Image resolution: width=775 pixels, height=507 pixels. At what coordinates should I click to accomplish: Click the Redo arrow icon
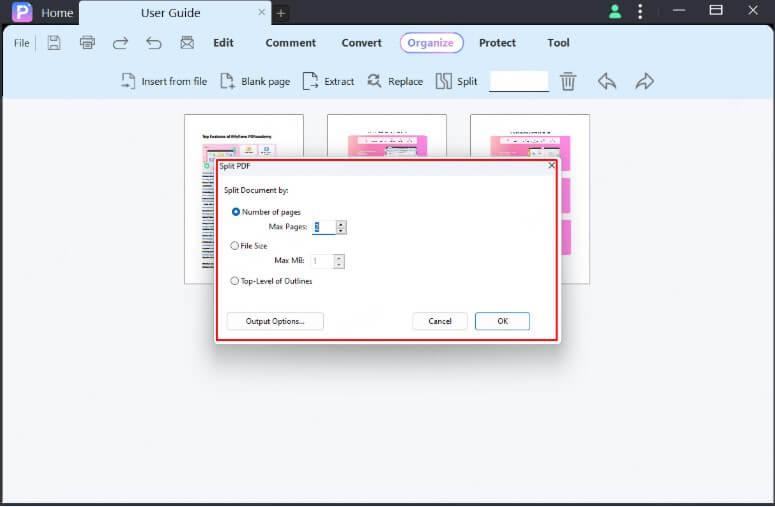pyautogui.click(x=120, y=43)
